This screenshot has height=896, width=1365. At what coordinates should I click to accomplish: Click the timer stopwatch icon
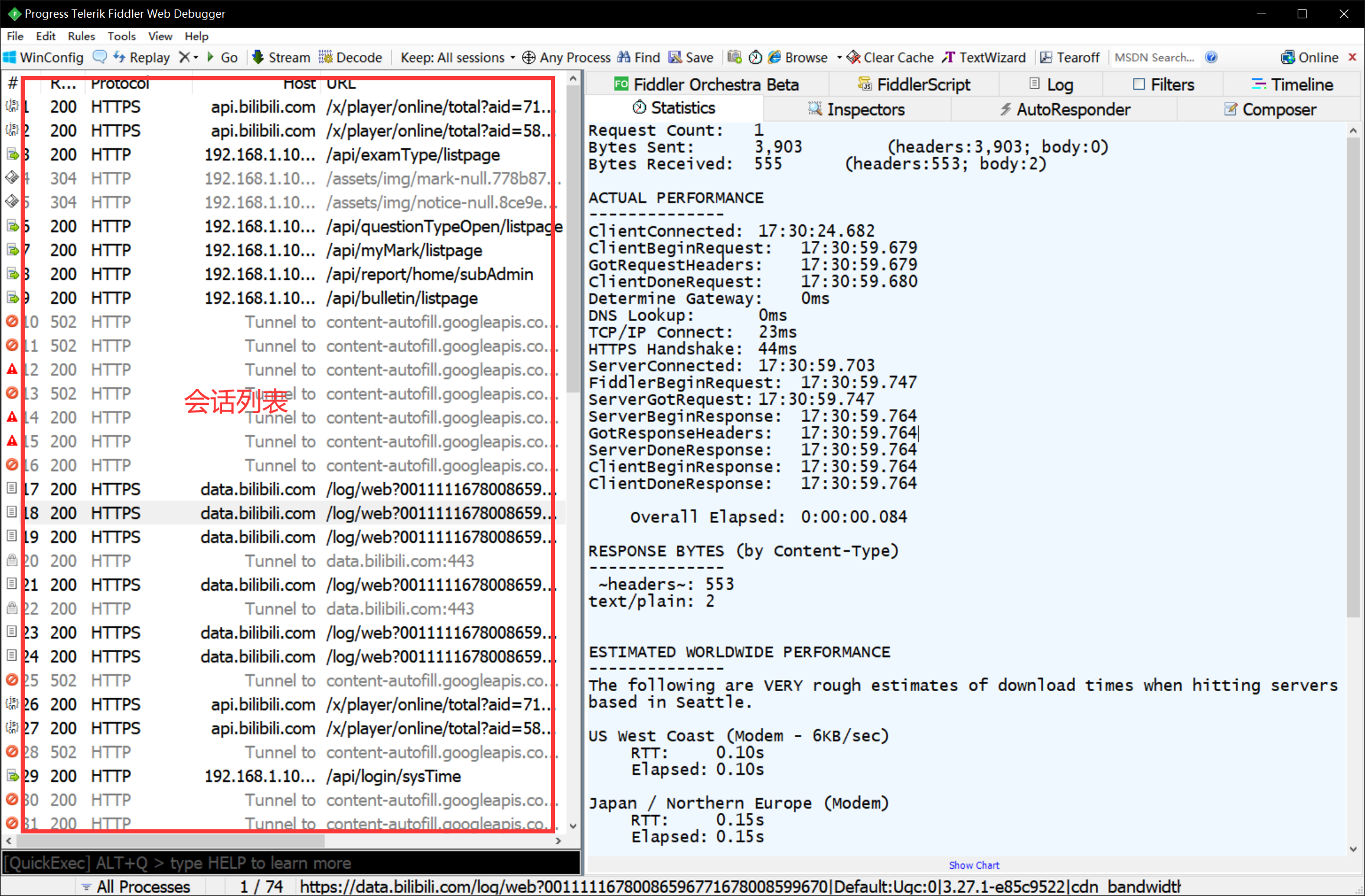coord(755,57)
